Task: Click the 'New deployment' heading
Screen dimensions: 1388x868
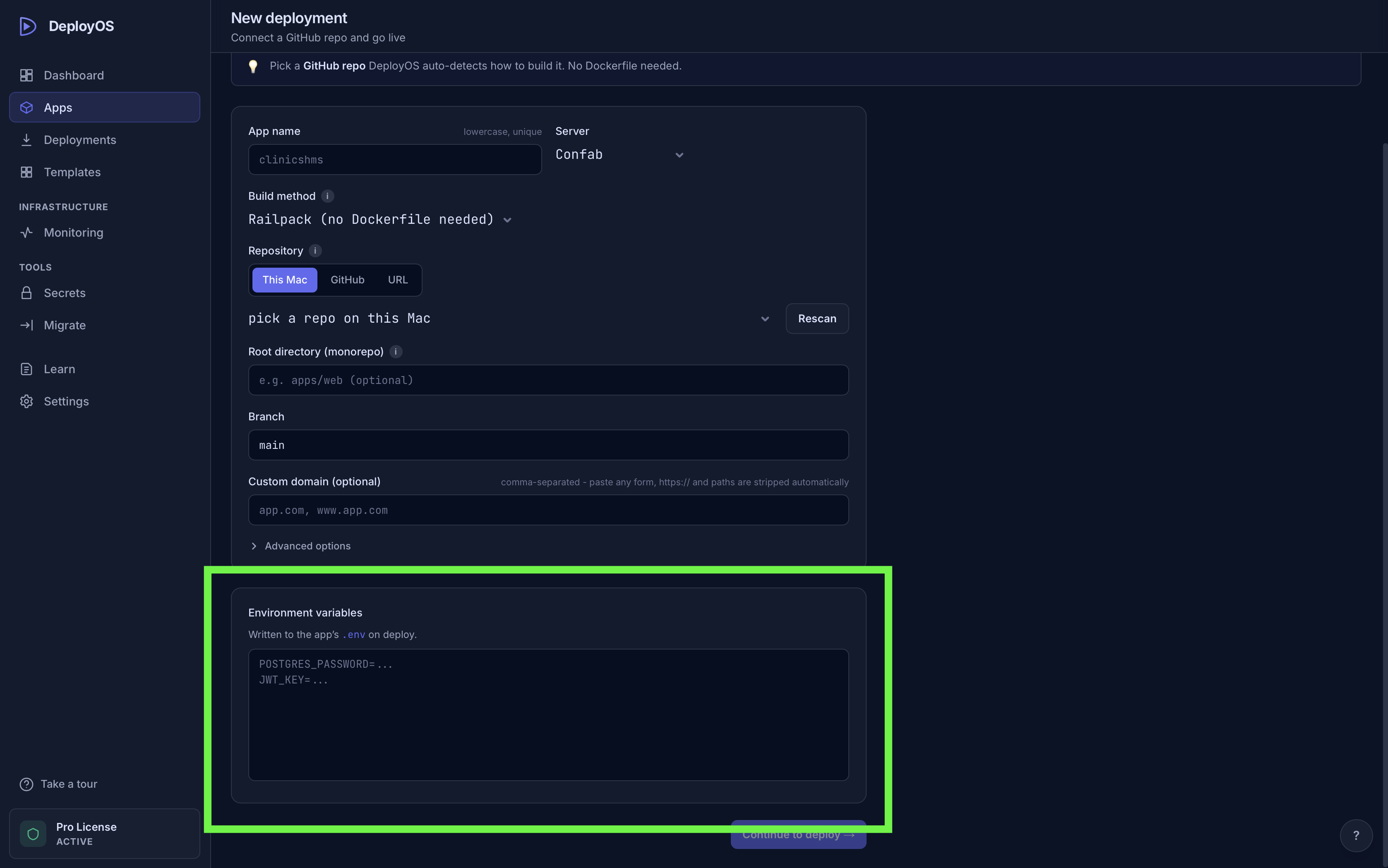Action: click(x=289, y=18)
